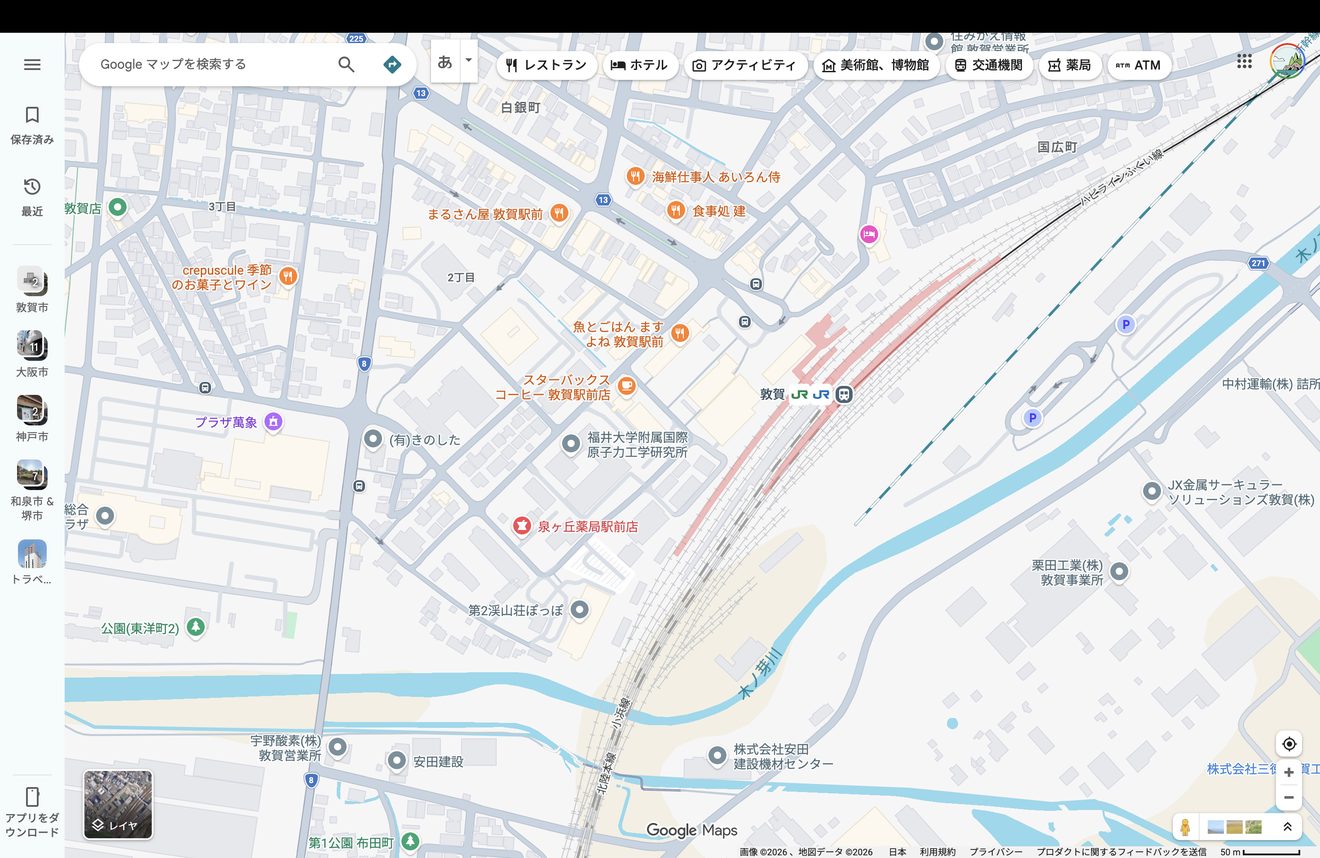The height and width of the screenshot is (858, 1320).
Task: Click the 白銀町 district label
Action: click(x=520, y=107)
